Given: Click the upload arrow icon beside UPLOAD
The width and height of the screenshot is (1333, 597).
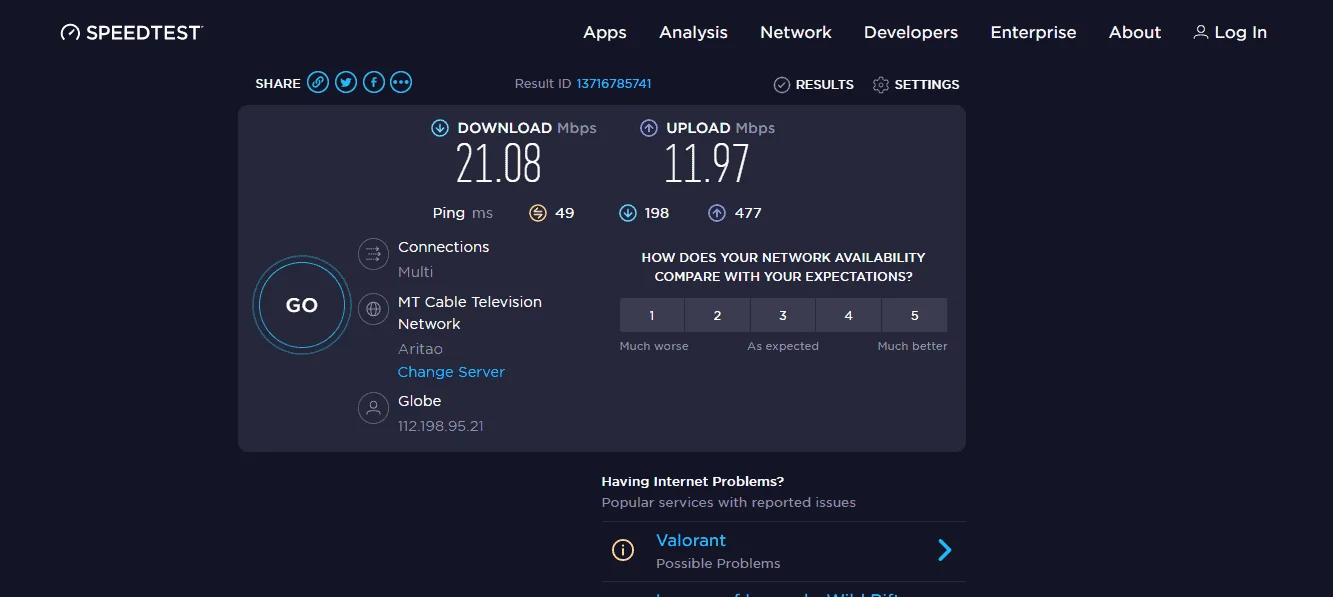Looking at the screenshot, I should pos(649,128).
